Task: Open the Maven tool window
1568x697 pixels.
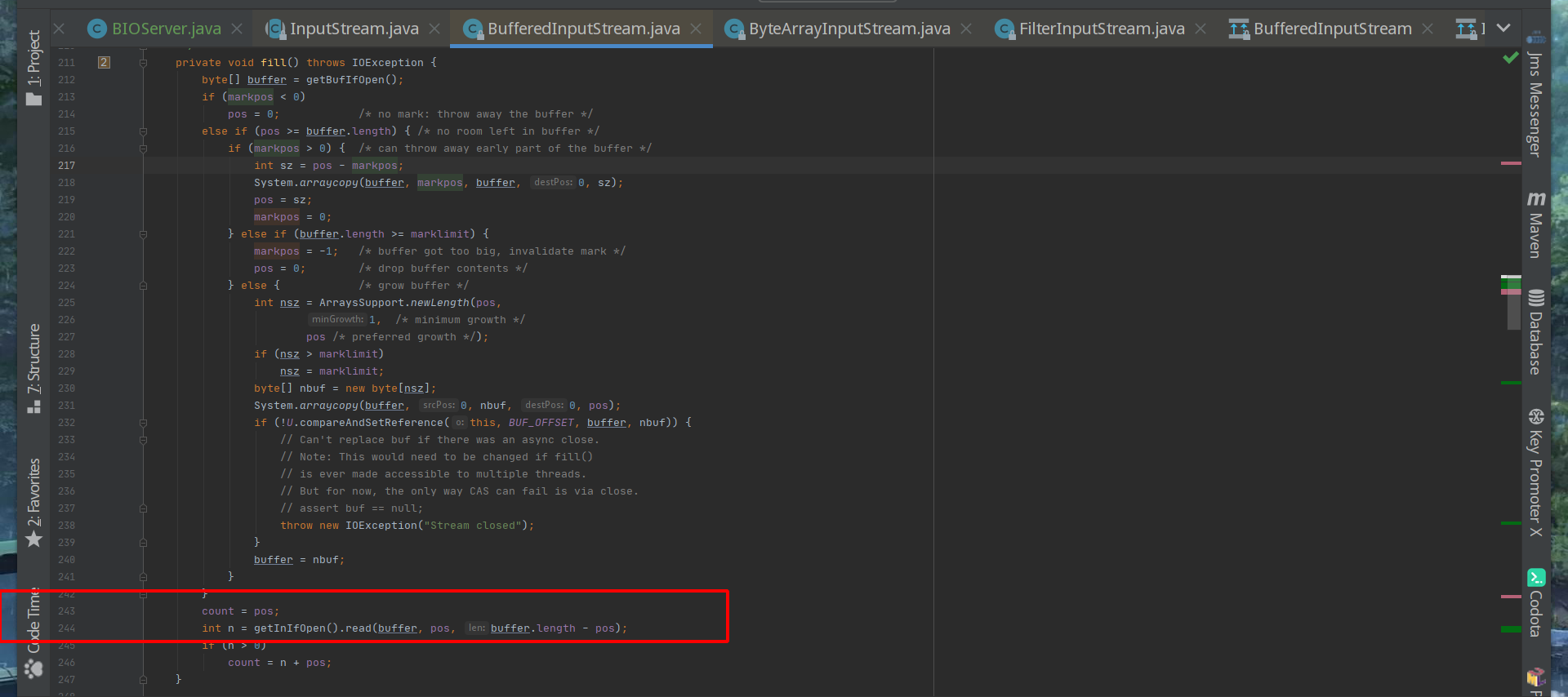Action: [x=1535, y=225]
